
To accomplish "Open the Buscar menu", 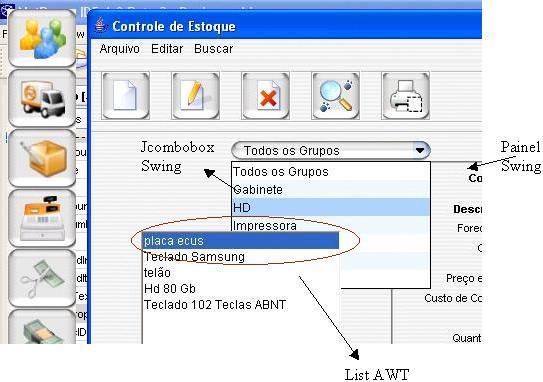I will pos(213,49).
